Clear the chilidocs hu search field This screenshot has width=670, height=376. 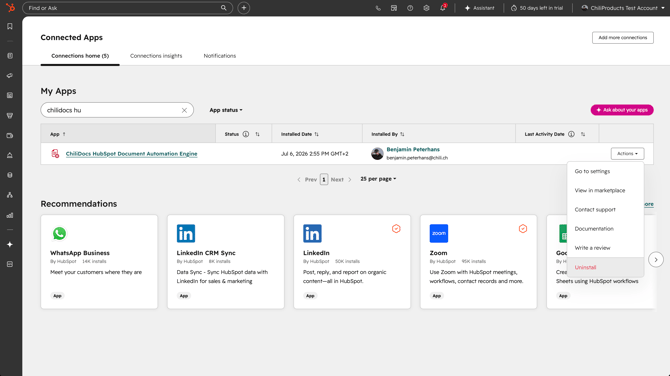pyautogui.click(x=184, y=110)
